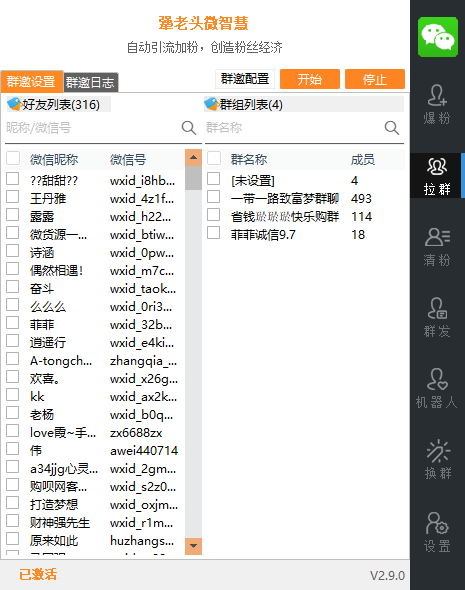Check the friend 老杨
Image resolution: width=465 pixels, height=590 pixels.
[x=13, y=413]
